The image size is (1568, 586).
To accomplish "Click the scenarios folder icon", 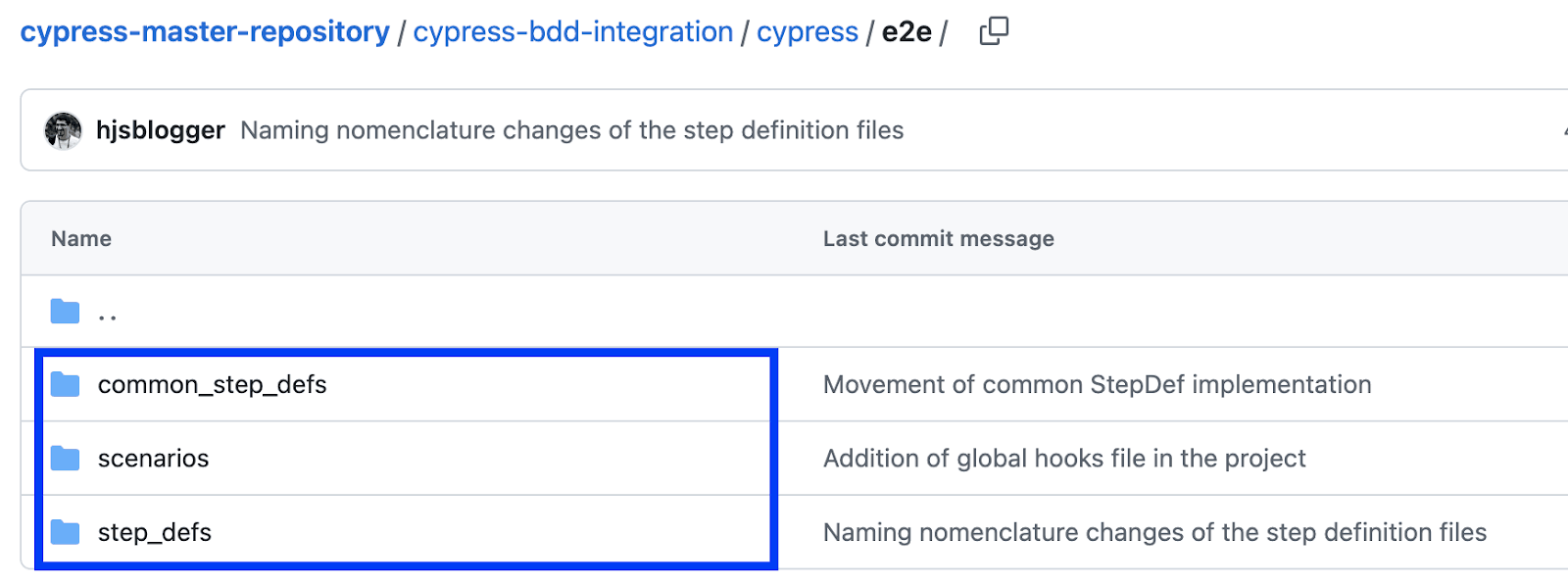I will point(66,459).
